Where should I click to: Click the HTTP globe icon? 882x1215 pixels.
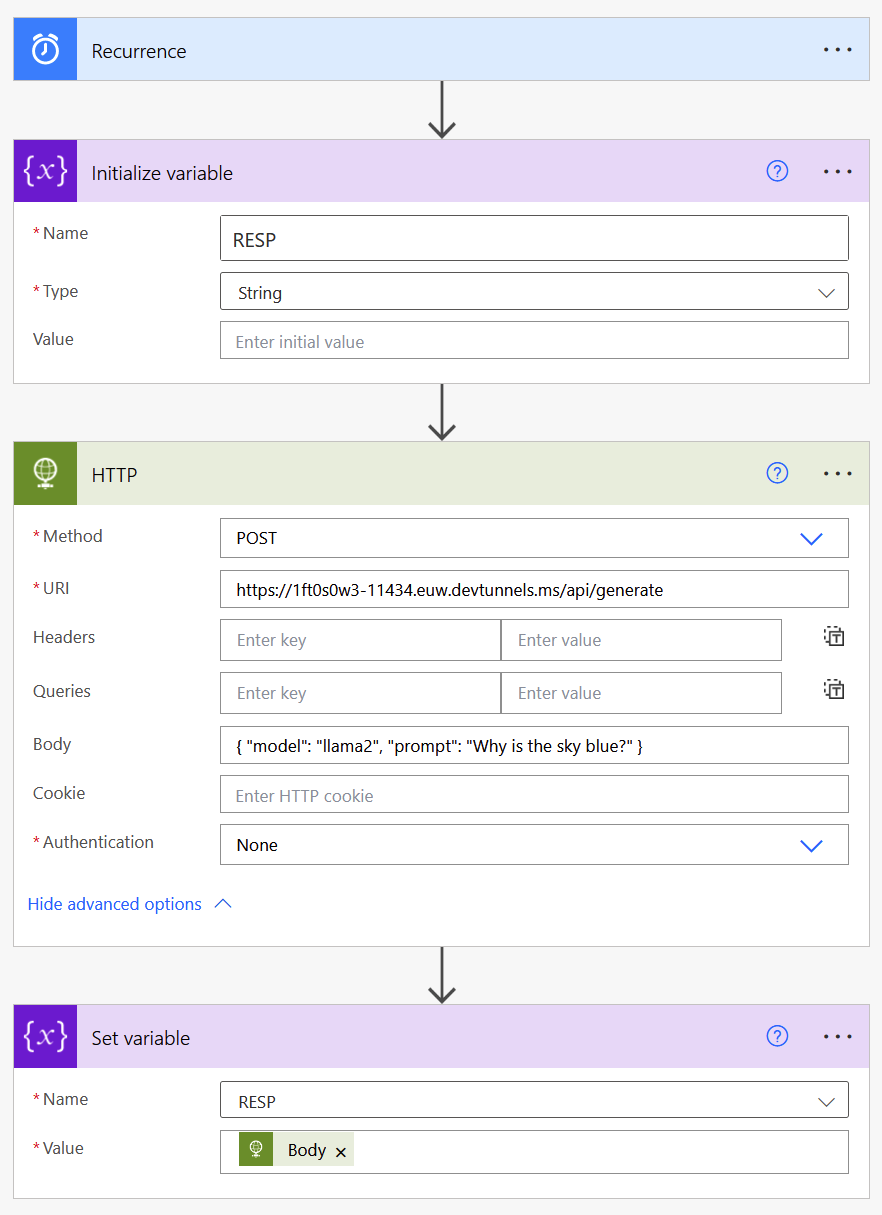[44, 473]
